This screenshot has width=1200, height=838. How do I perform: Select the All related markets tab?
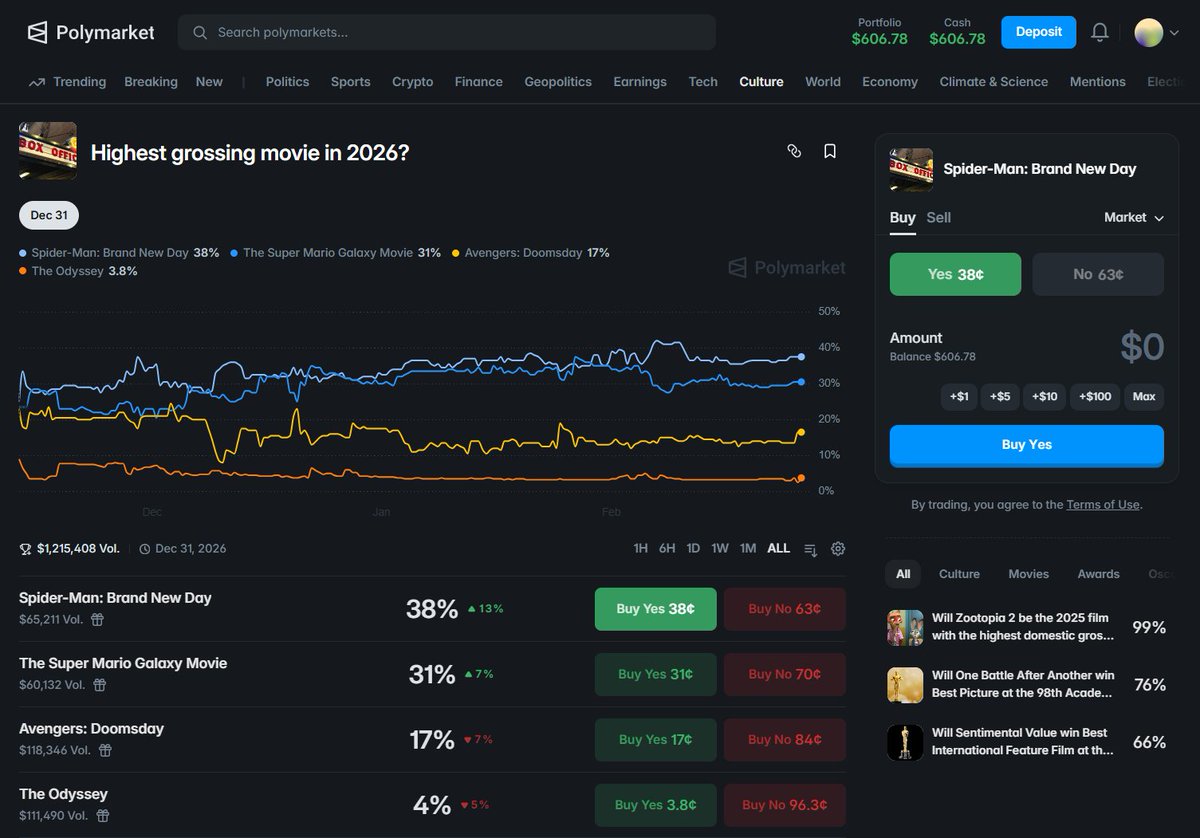point(903,574)
